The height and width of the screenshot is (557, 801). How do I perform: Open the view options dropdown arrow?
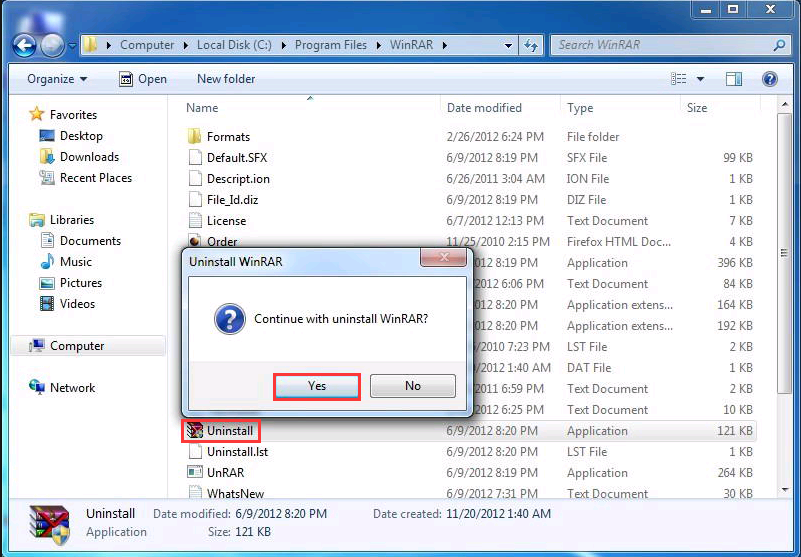pos(700,79)
